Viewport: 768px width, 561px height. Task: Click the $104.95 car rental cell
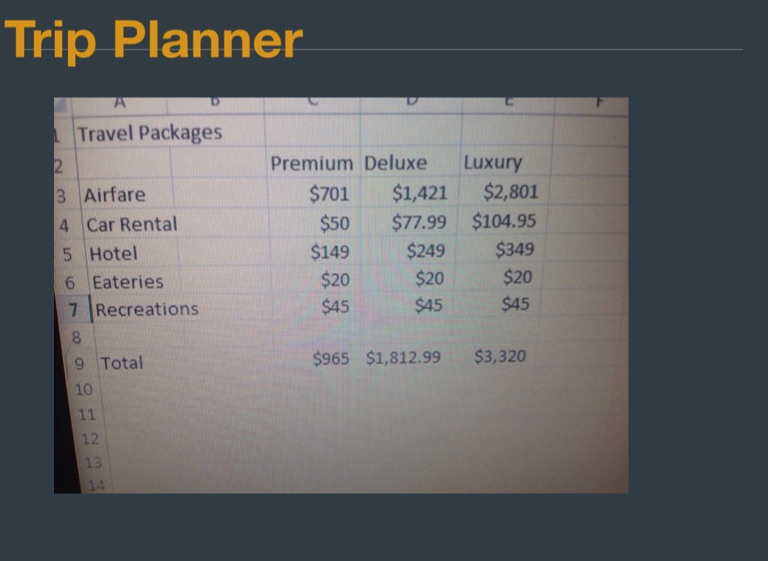(504, 221)
